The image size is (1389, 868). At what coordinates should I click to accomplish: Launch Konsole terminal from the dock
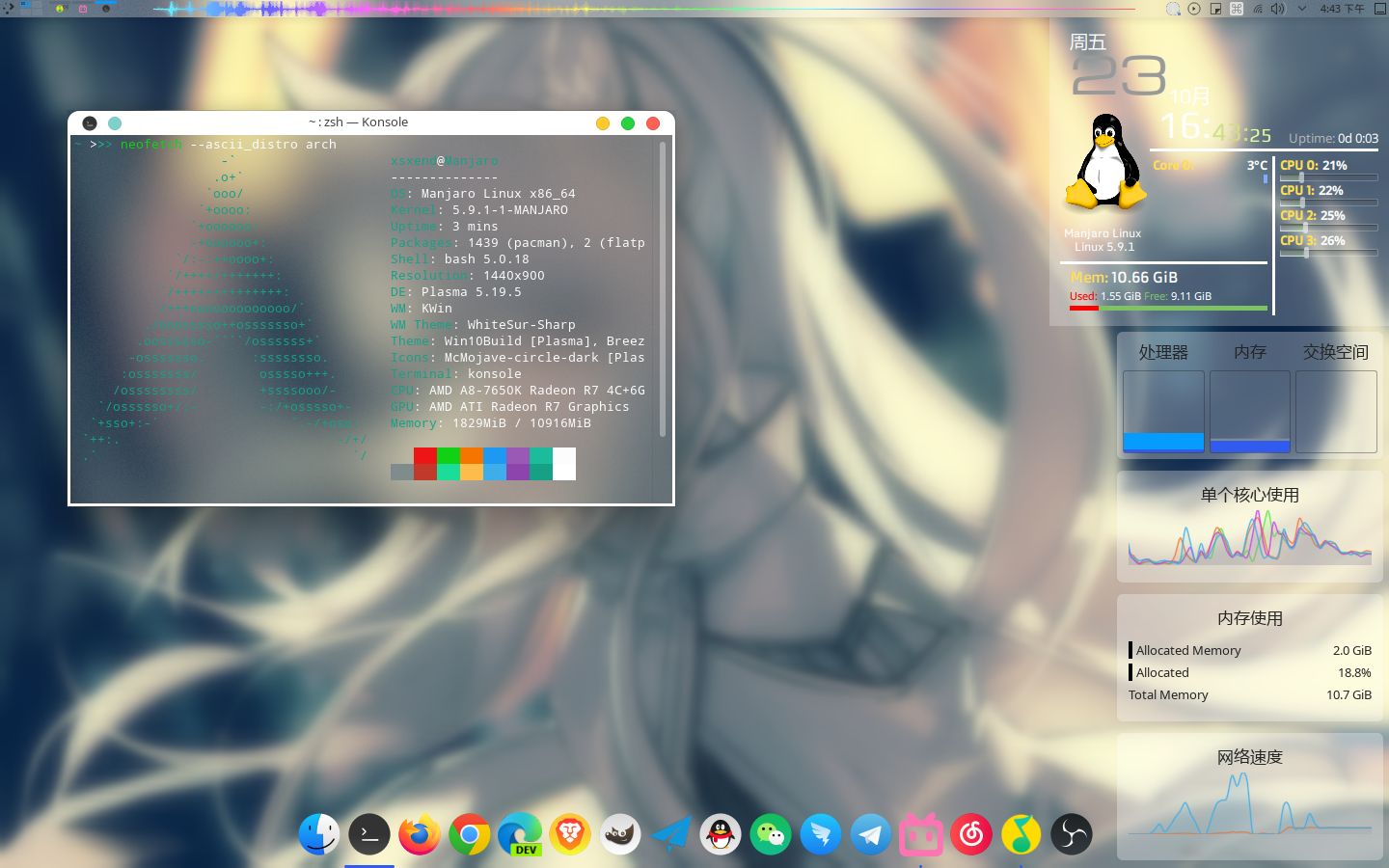coord(369,834)
